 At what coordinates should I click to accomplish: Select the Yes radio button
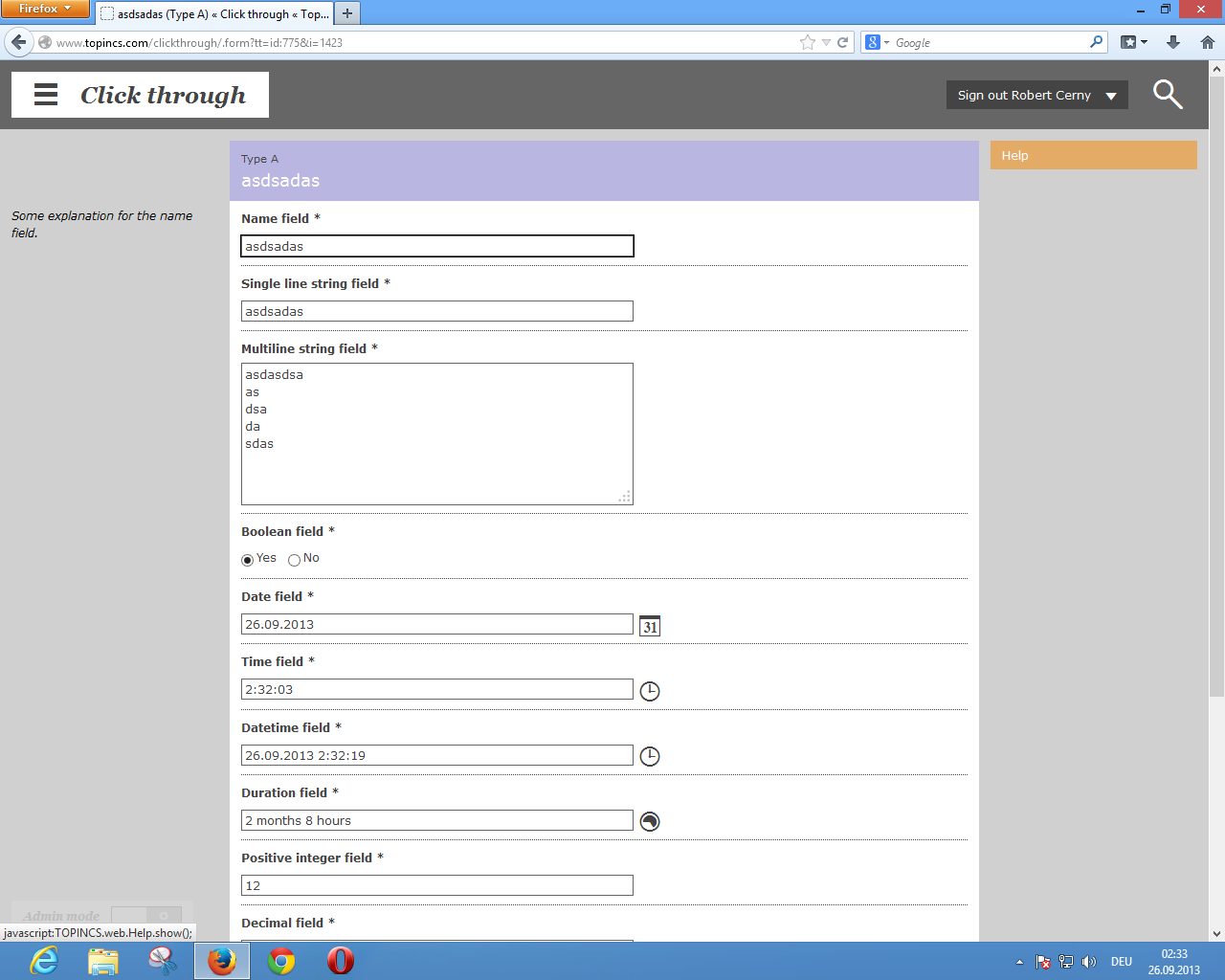tap(248, 560)
